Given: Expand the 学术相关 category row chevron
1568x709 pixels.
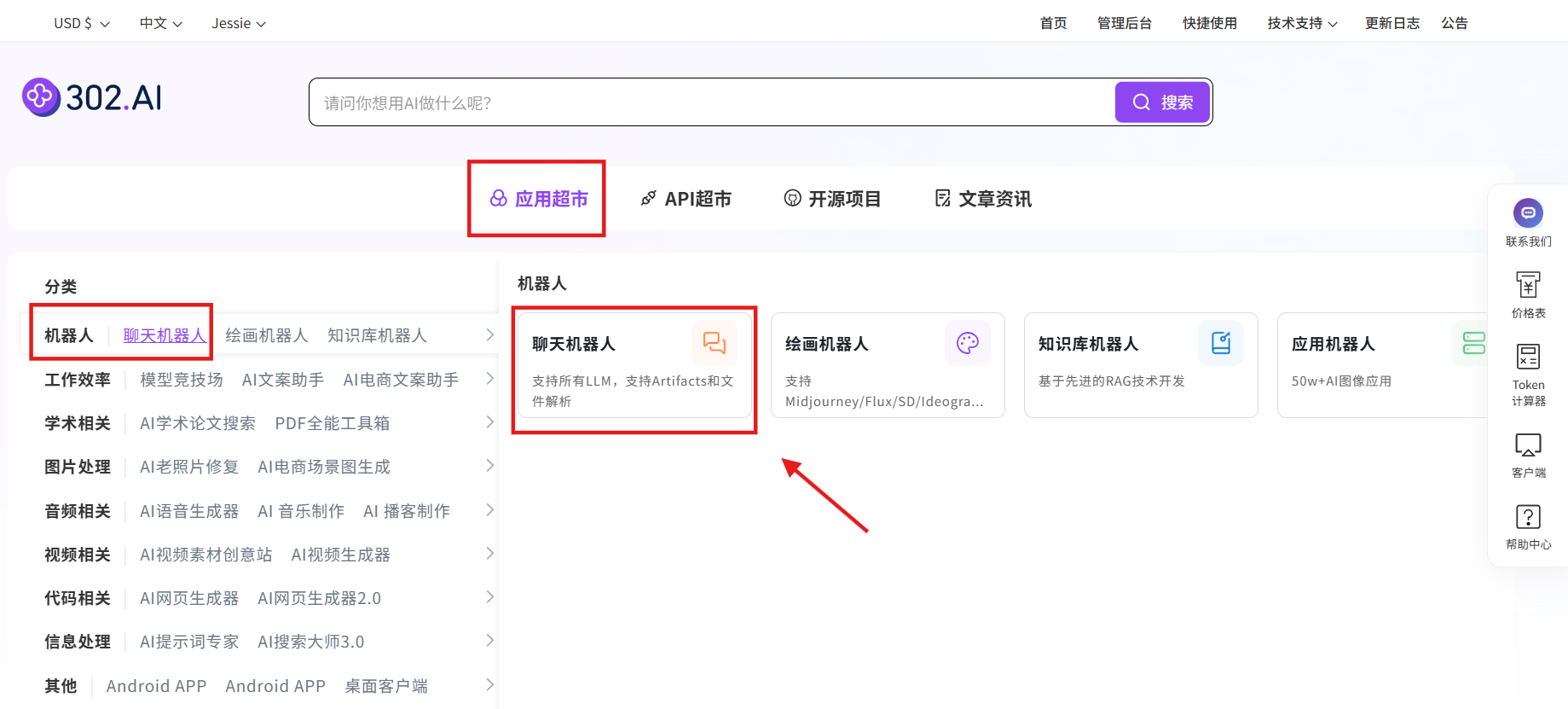Looking at the screenshot, I should coord(489,421).
